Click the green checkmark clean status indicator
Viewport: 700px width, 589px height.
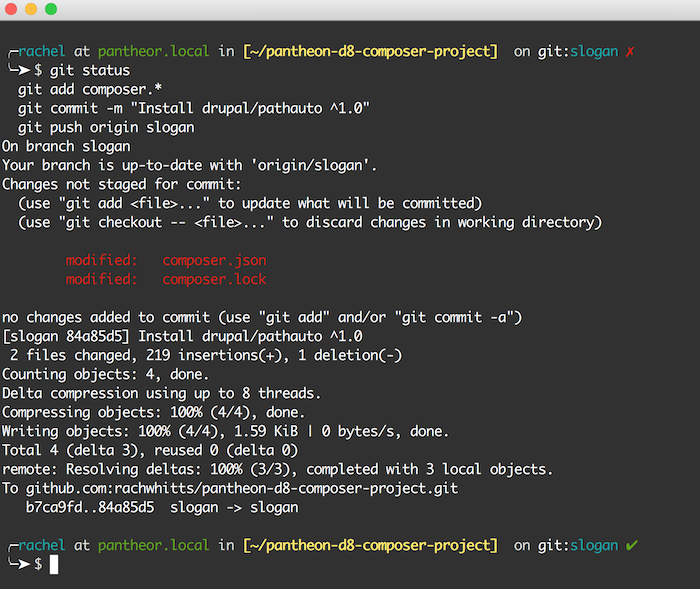(630, 545)
